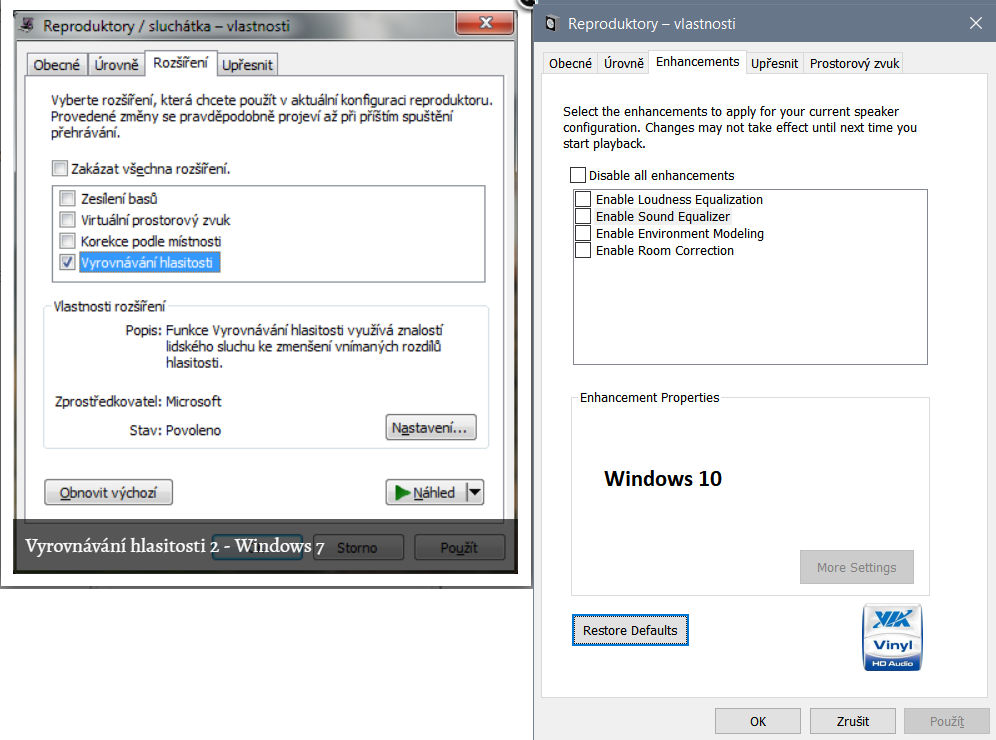Click headphone icon in Windows 7 title bar

click(27, 25)
